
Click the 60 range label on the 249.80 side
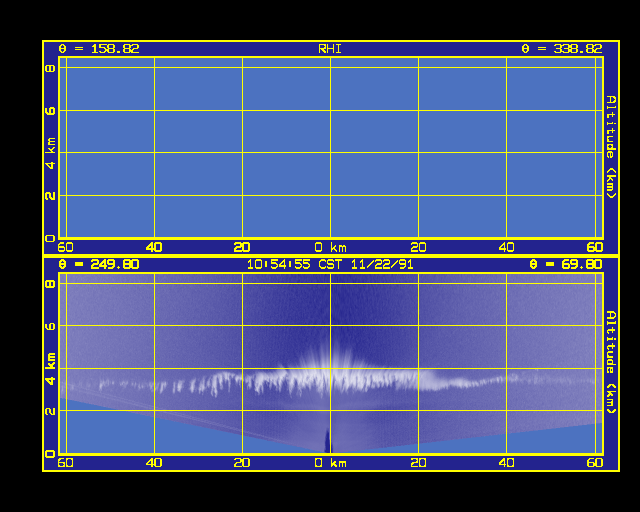66,463
